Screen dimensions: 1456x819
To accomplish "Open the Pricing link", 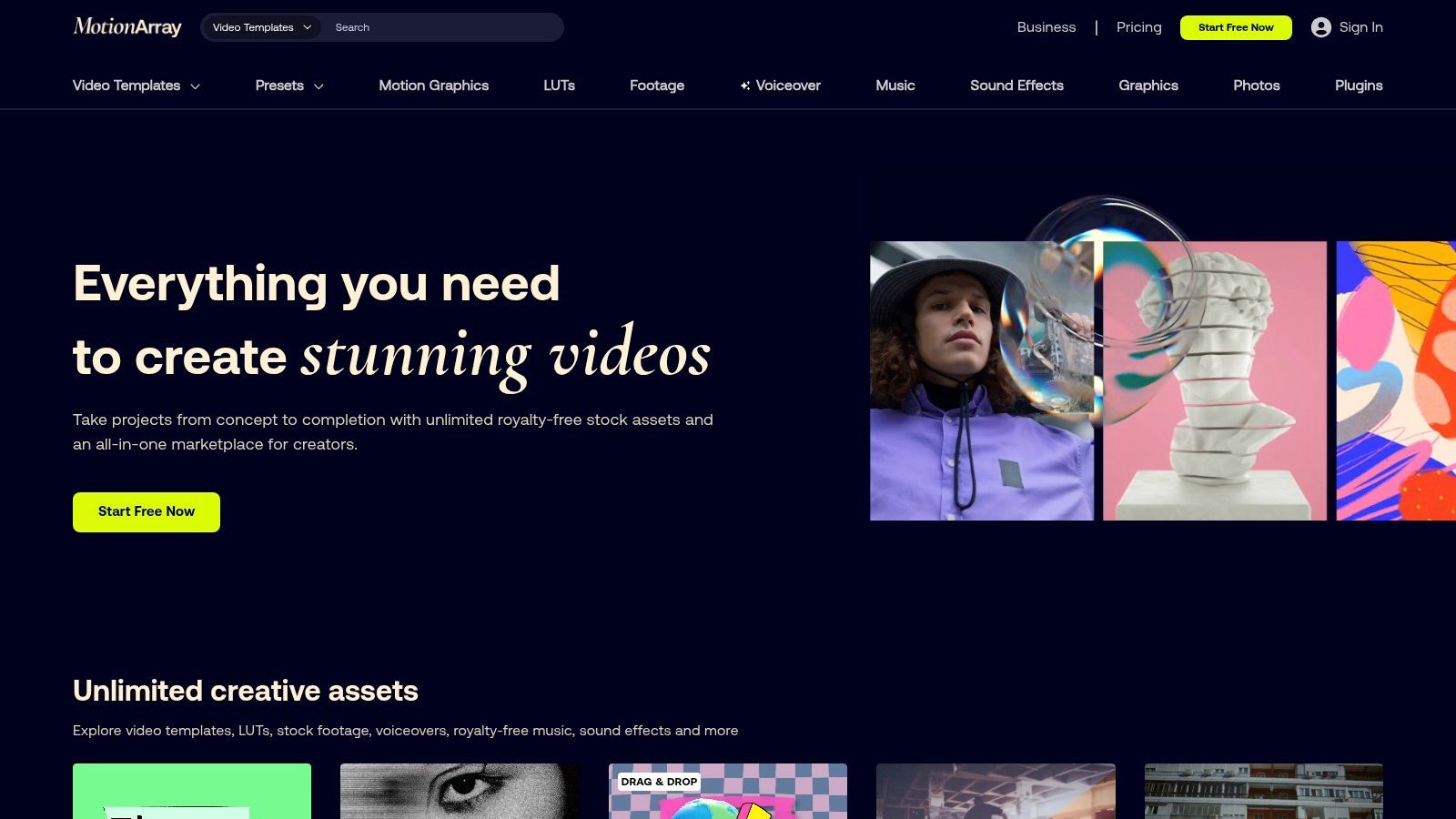I will pyautogui.click(x=1138, y=27).
